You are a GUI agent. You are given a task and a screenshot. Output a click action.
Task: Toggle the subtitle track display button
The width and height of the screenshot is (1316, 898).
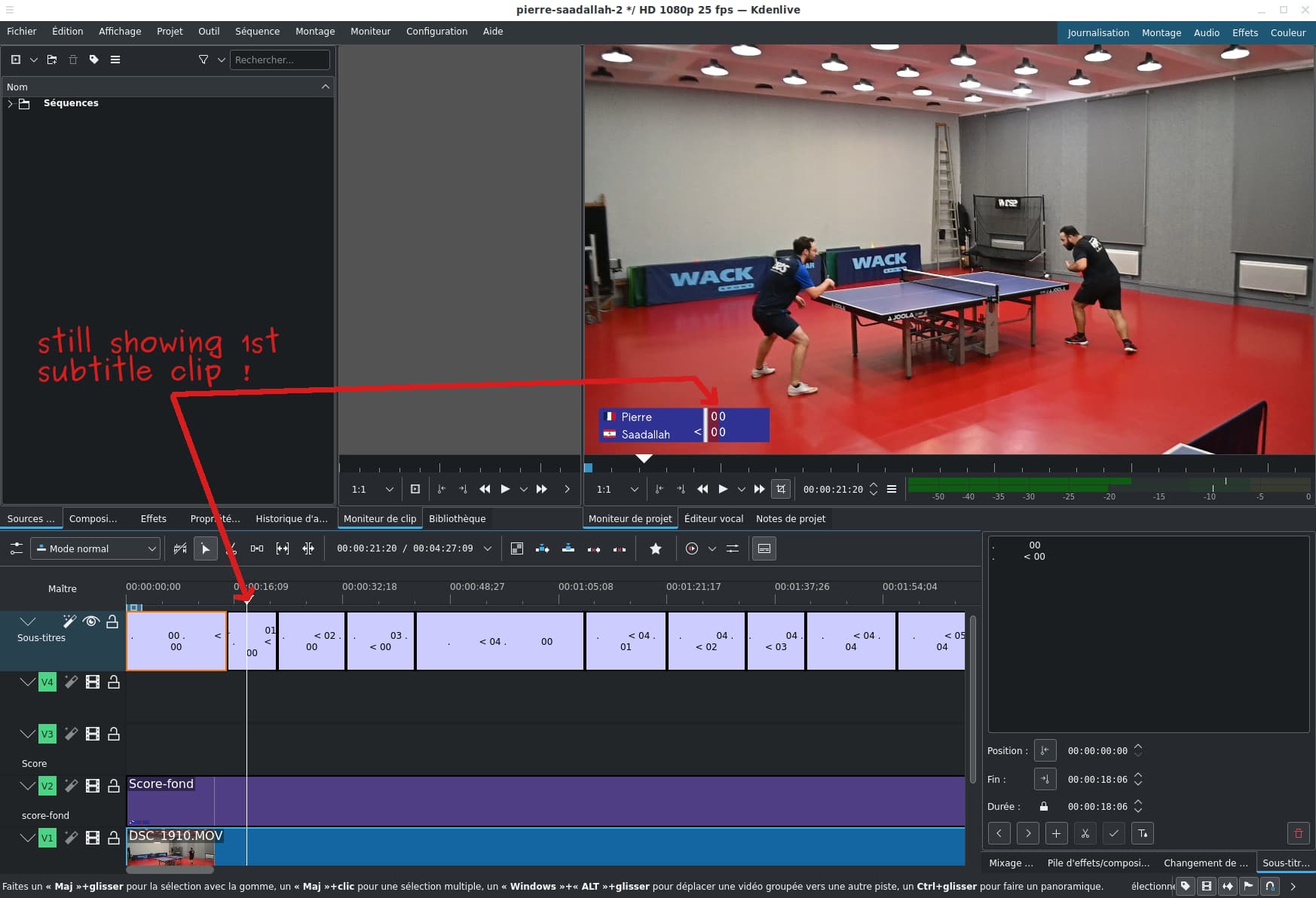pyautogui.click(x=764, y=548)
